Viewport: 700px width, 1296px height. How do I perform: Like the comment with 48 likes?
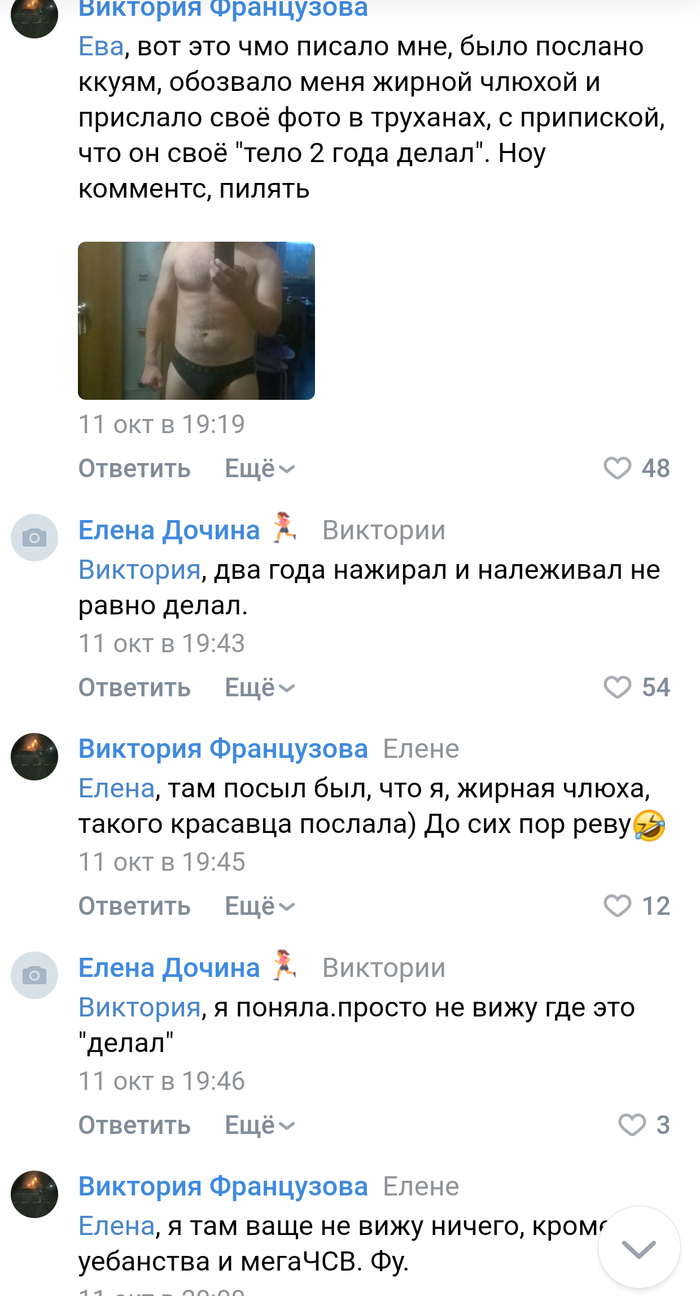pos(618,468)
